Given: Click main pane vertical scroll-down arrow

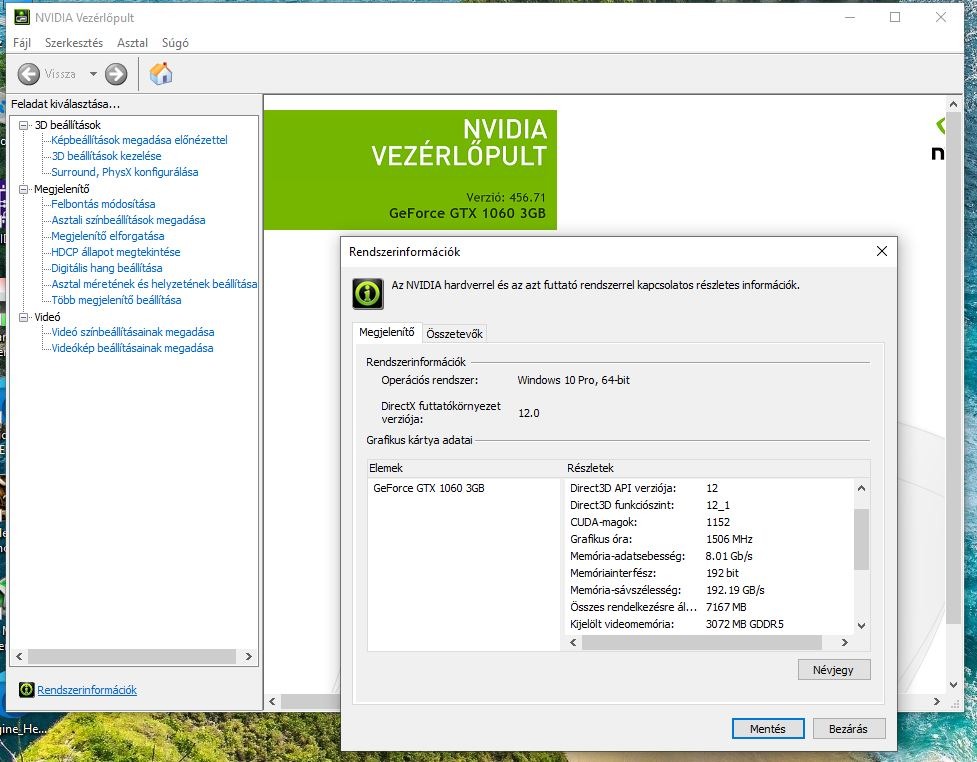Looking at the screenshot, I should (953, 685).
